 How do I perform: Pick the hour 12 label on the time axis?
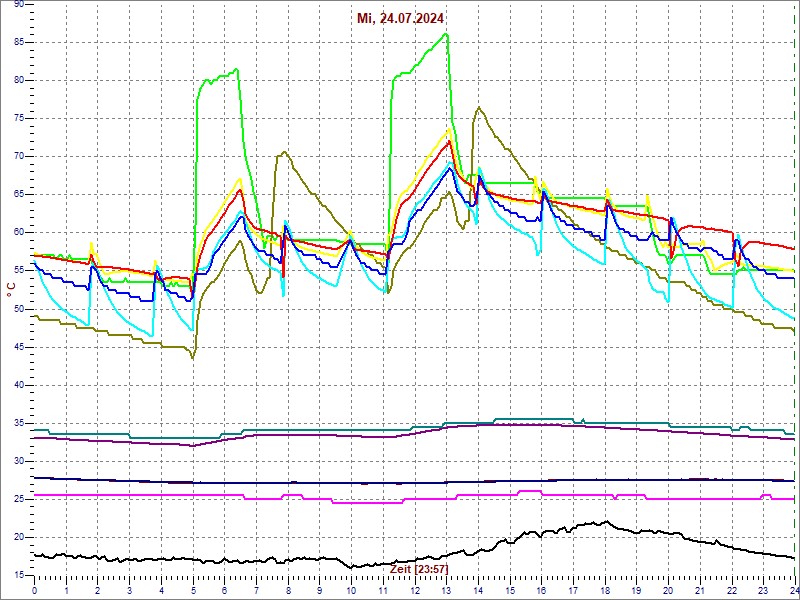point(415,589)
